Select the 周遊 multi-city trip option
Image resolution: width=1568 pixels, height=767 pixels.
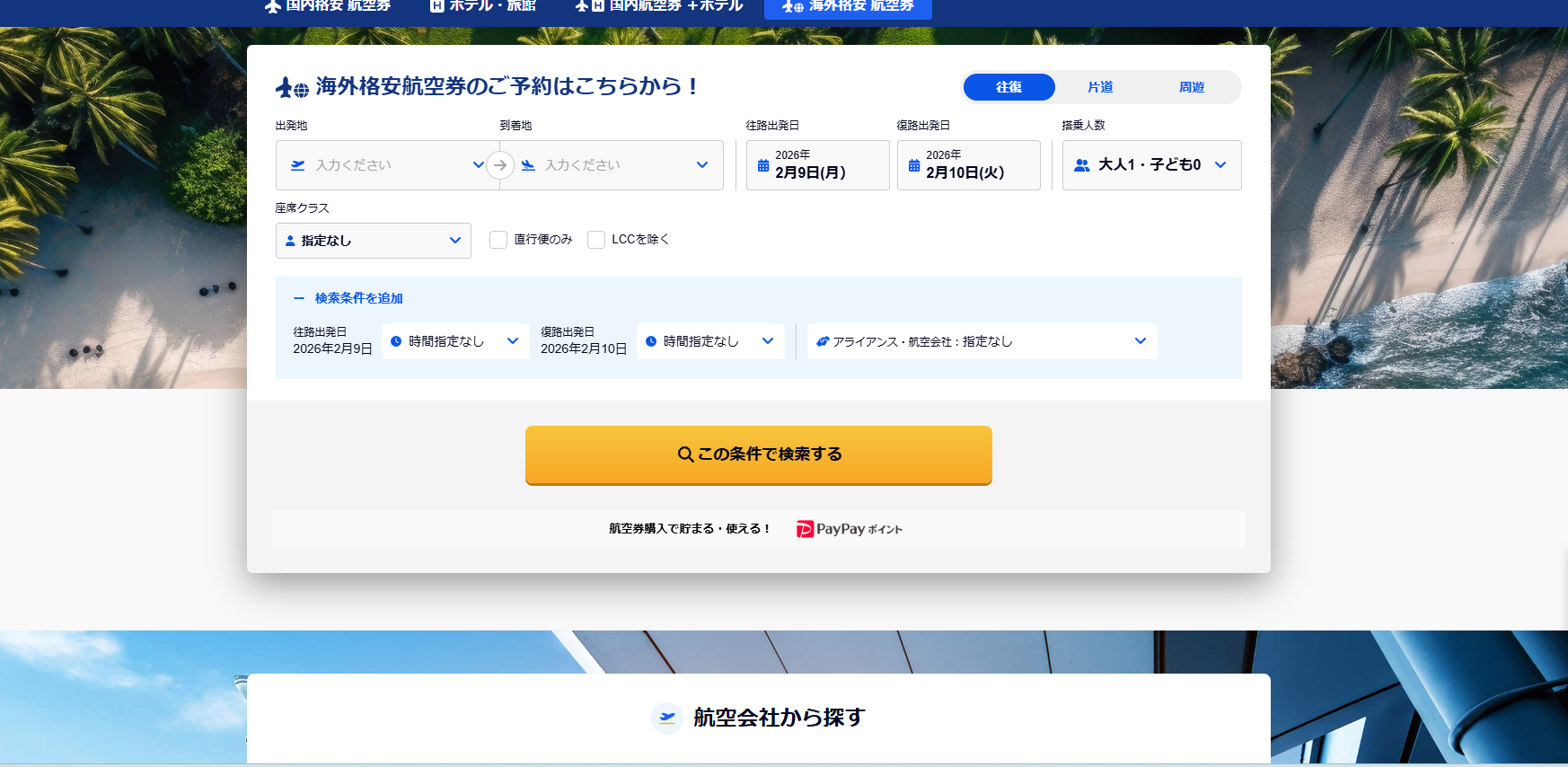click(1192, 87)
